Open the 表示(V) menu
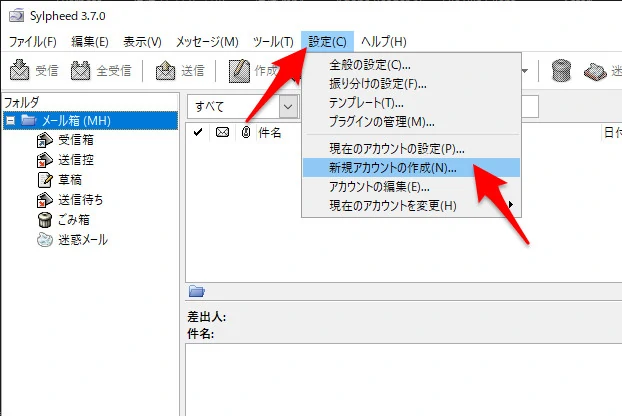The image size is (622, 416). 142,42
